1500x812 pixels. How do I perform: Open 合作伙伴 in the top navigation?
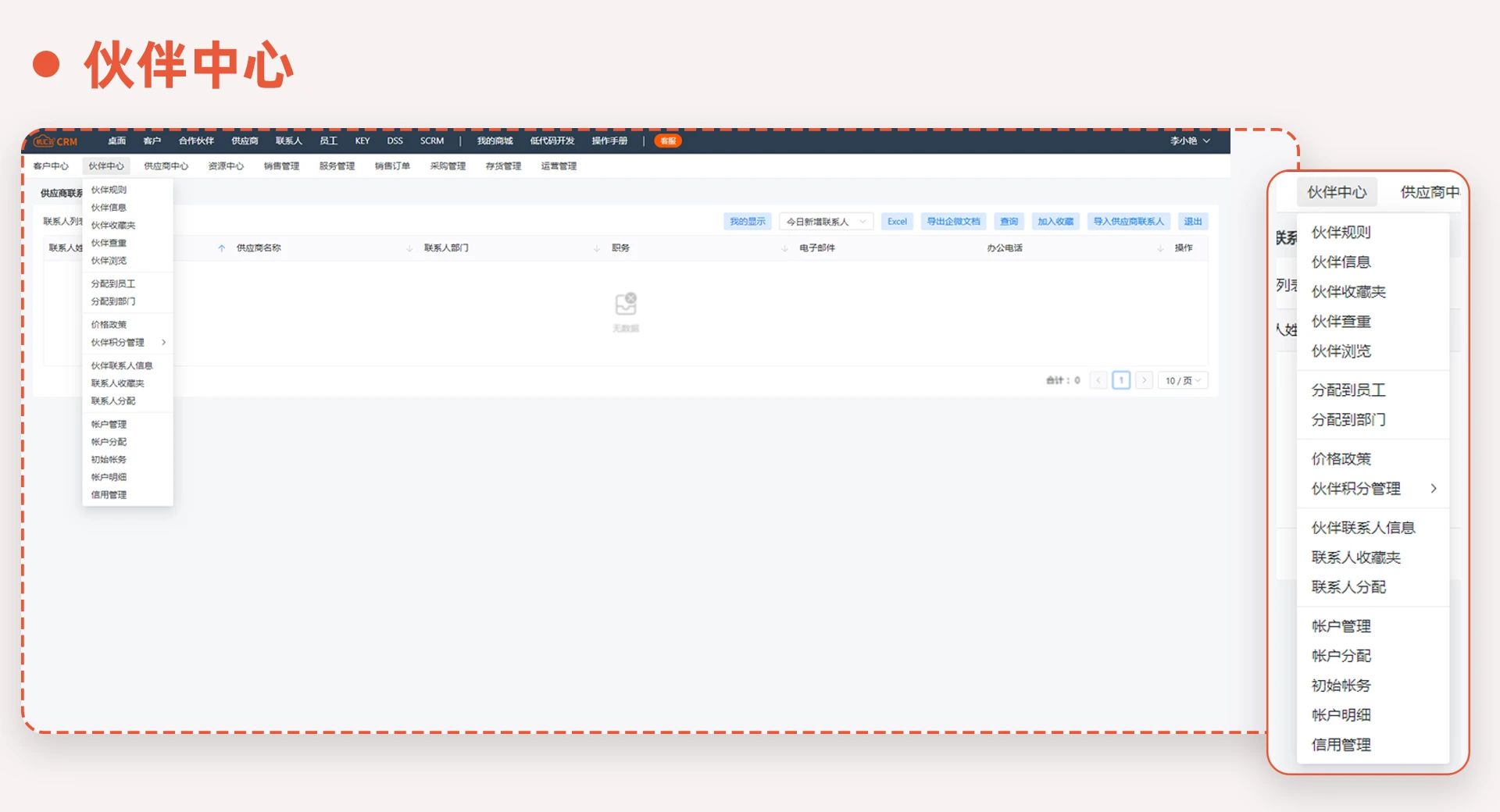[196, 141]
